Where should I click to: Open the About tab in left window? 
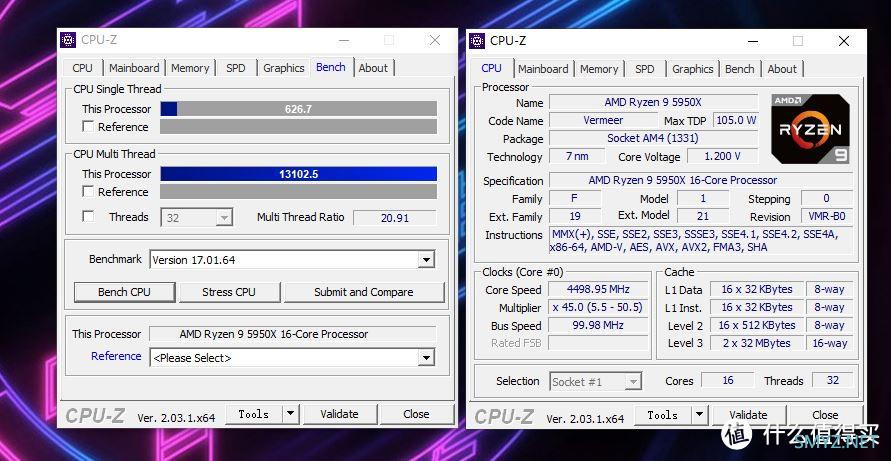(x=373, y=68)
